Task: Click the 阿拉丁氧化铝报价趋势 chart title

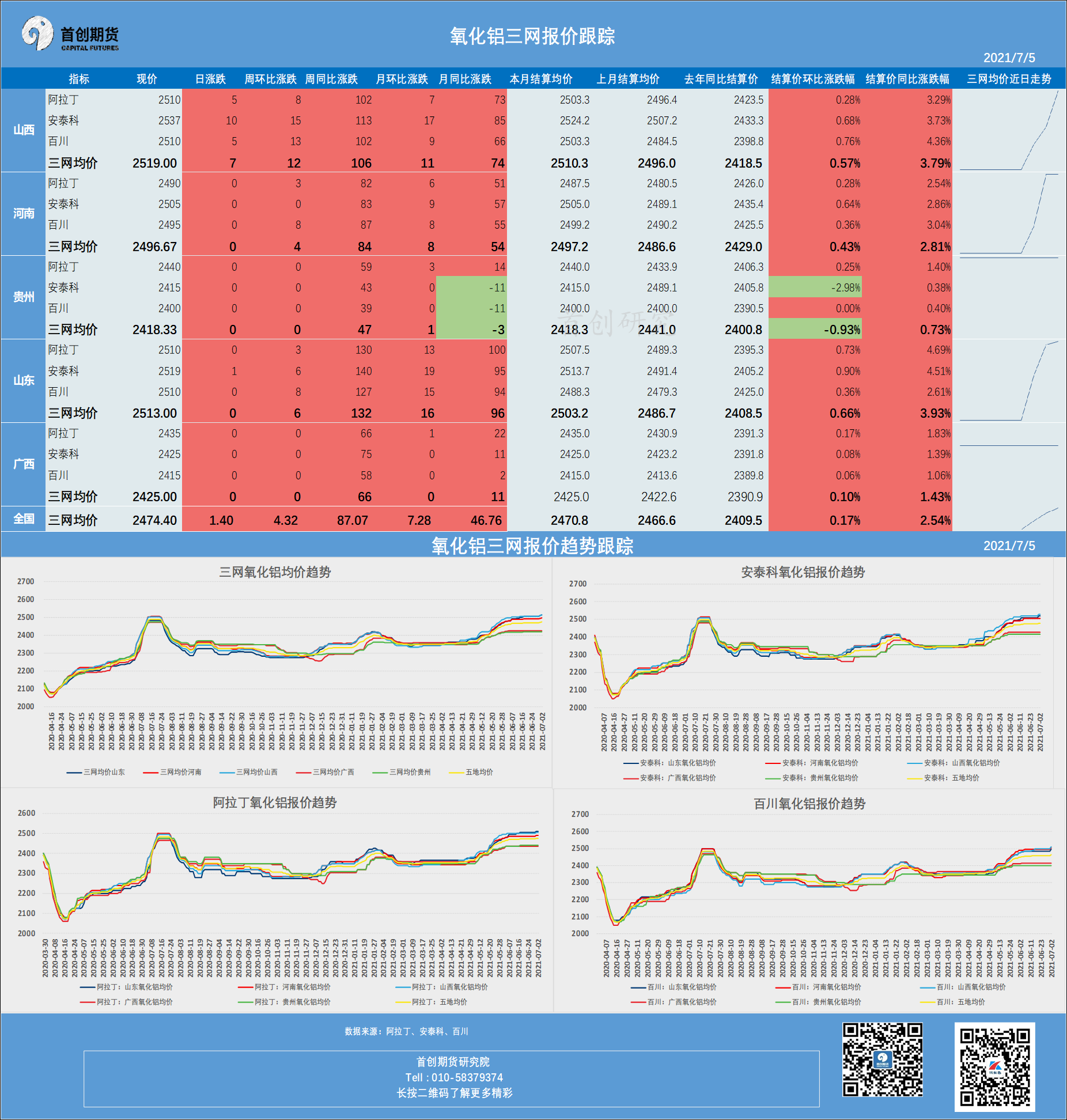Action: [275, 803]
